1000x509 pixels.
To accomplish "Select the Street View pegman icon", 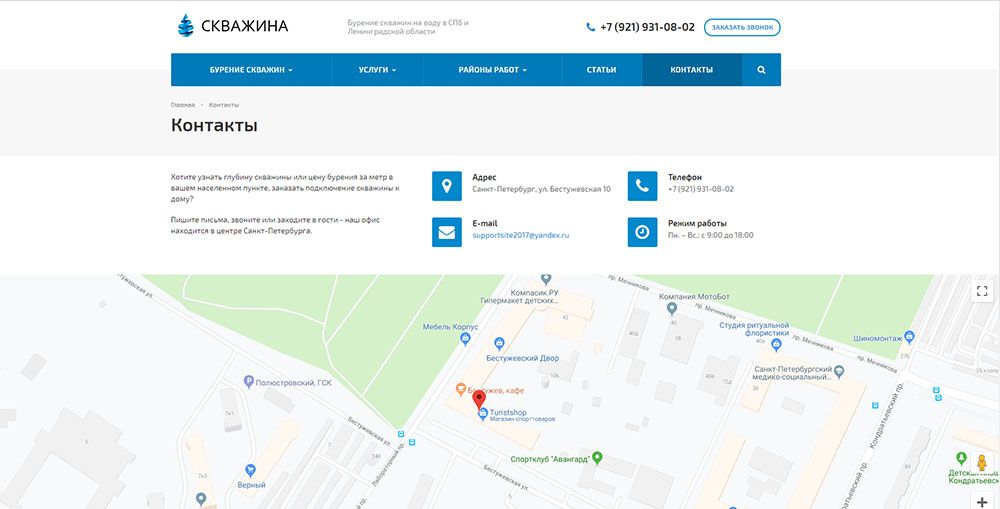I will pyautogui.click(x=981, y=463).
